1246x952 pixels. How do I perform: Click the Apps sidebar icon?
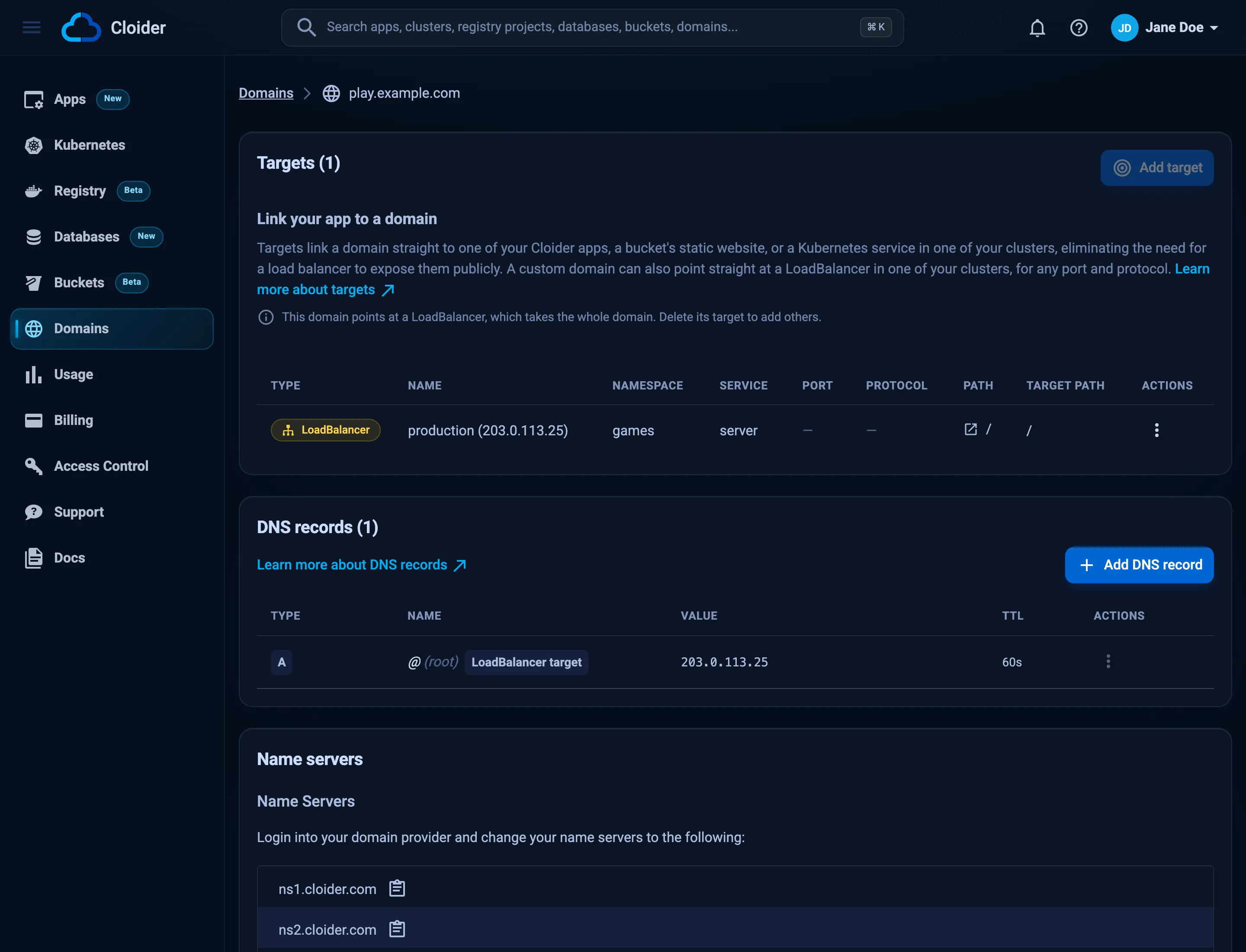click(x=33, y=100)
